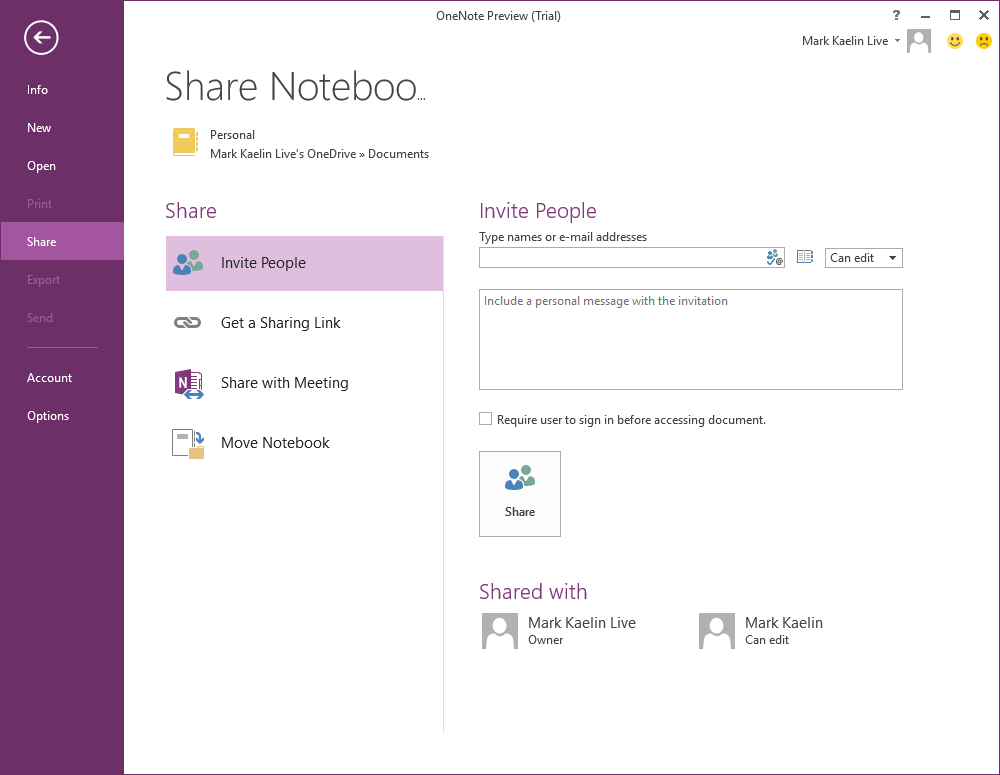Click the Share button to send invitation
Screen dimensions: 1000x775
[x=520, y=494]
